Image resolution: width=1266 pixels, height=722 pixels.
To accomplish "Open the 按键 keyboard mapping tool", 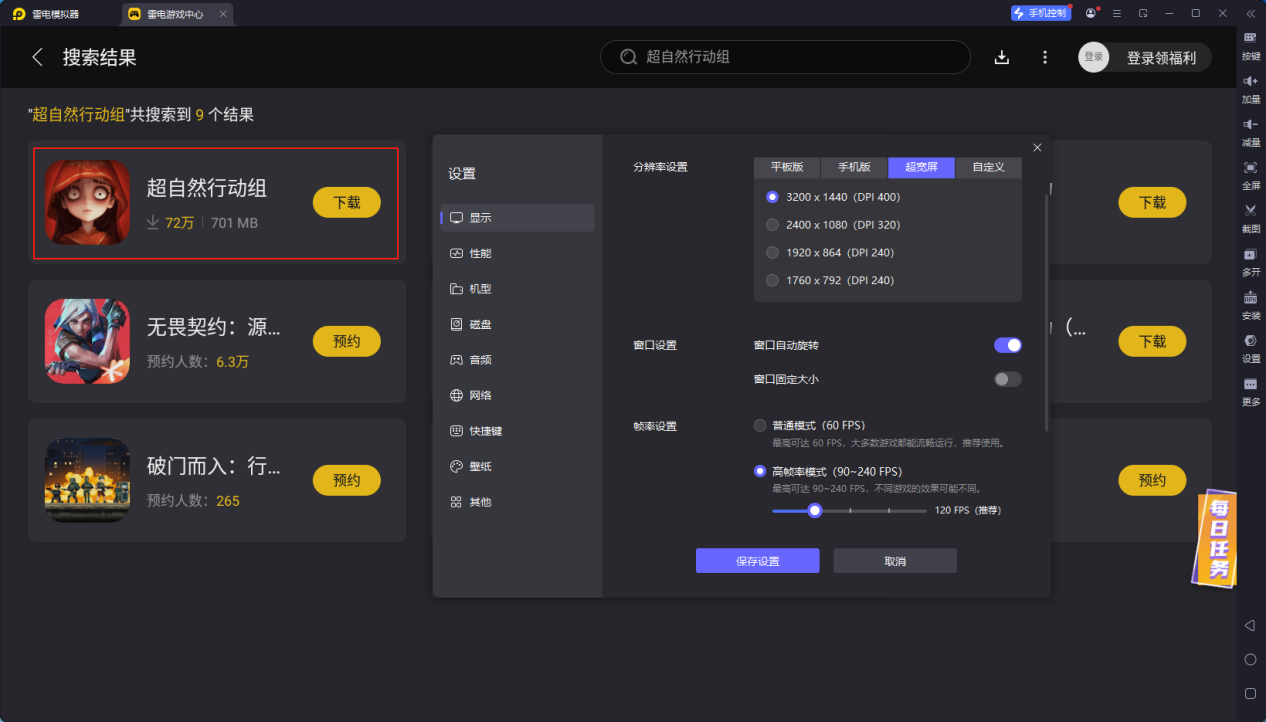I will point(1250,45).
